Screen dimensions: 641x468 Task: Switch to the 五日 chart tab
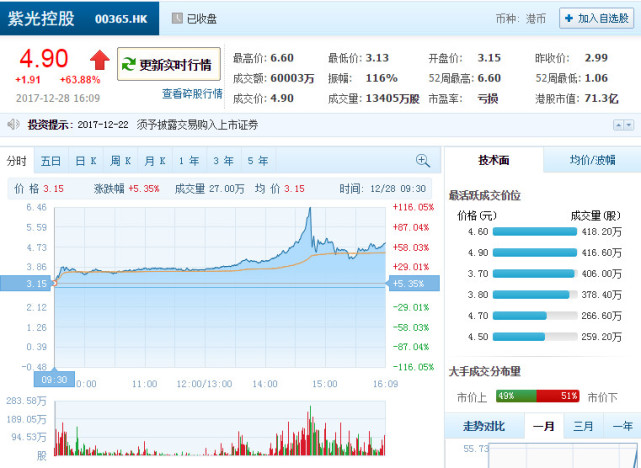click(51, 161)
